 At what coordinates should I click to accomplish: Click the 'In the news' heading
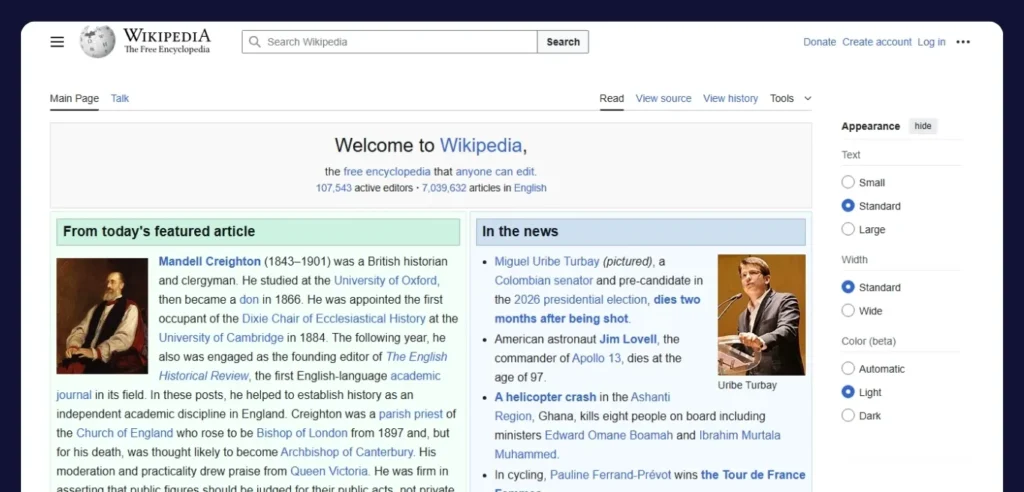(x=520, y=231)
